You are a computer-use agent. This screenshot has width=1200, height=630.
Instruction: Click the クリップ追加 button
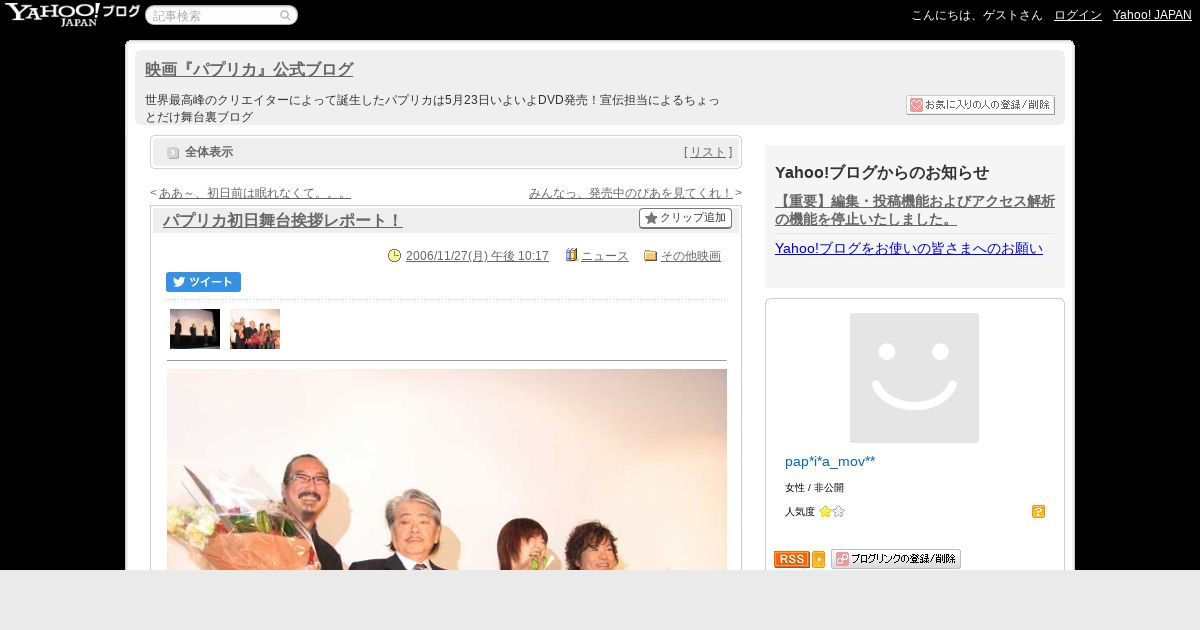(685, 218)
